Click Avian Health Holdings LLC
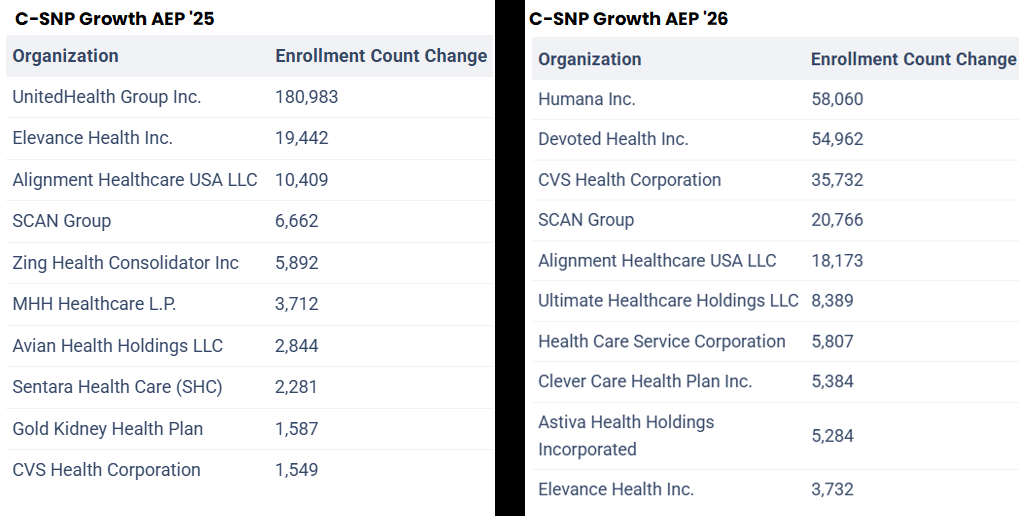The height and width of the screenshot is (516, 1032). pos(117,346)
